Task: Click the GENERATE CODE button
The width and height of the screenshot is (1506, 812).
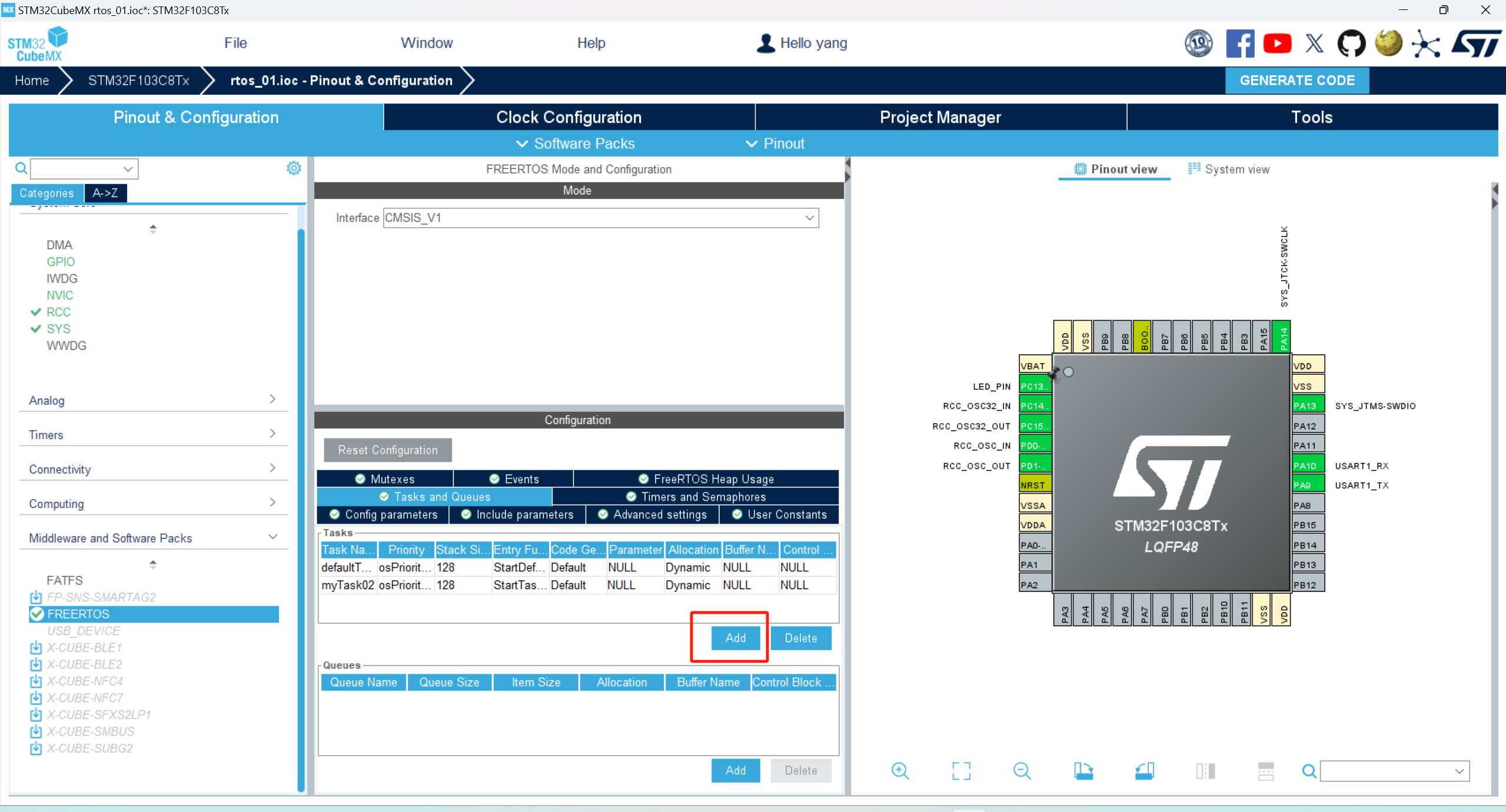Action: click(1296, 81)
